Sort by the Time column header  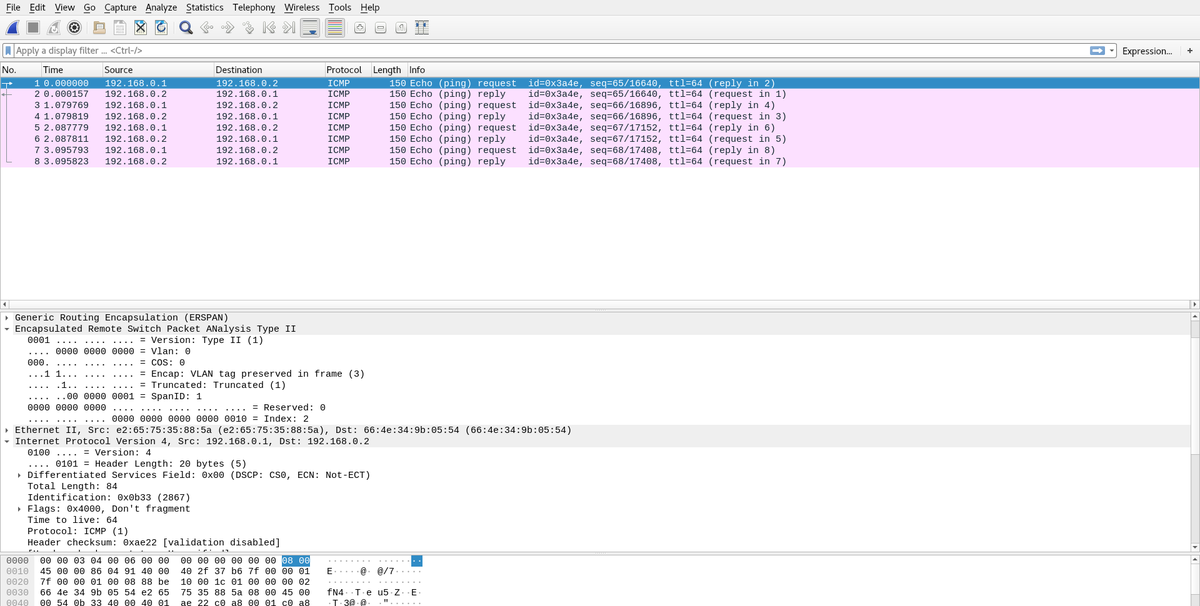70,70
